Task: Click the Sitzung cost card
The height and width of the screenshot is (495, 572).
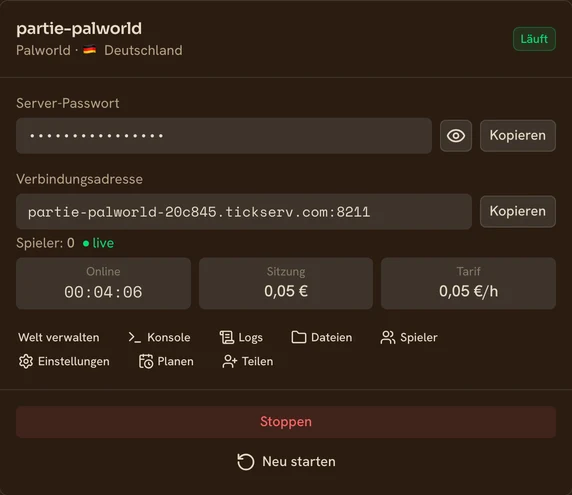Action: click(286, 283)
